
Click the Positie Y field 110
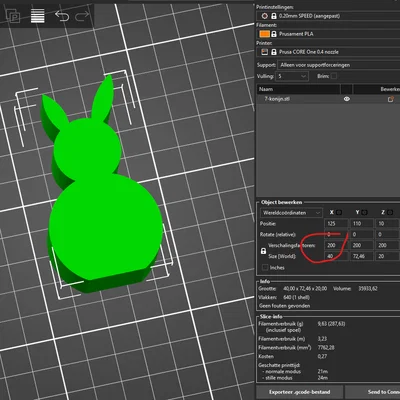361,224
